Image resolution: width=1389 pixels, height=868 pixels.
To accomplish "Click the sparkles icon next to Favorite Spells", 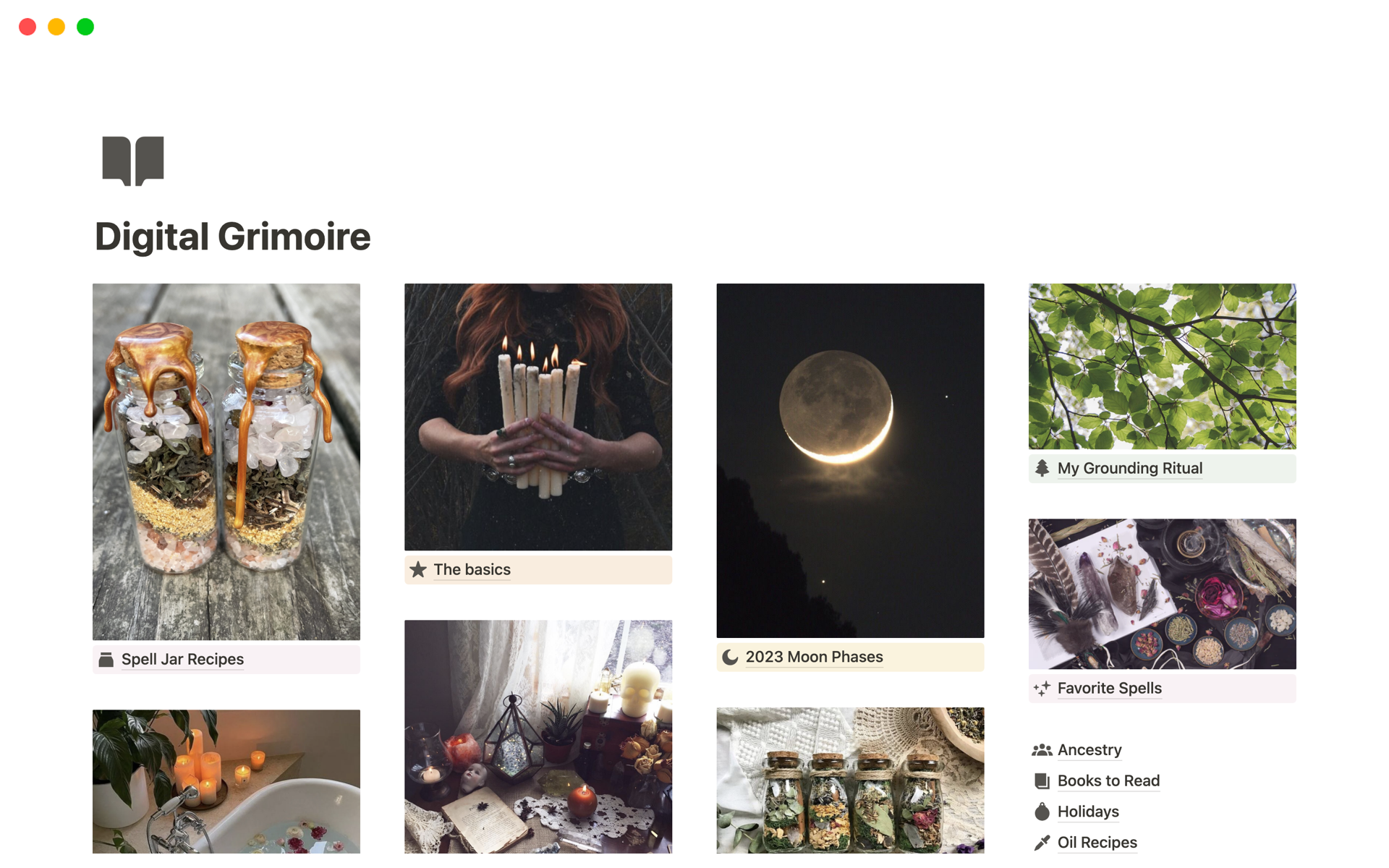I will [x=1042, y=688].
